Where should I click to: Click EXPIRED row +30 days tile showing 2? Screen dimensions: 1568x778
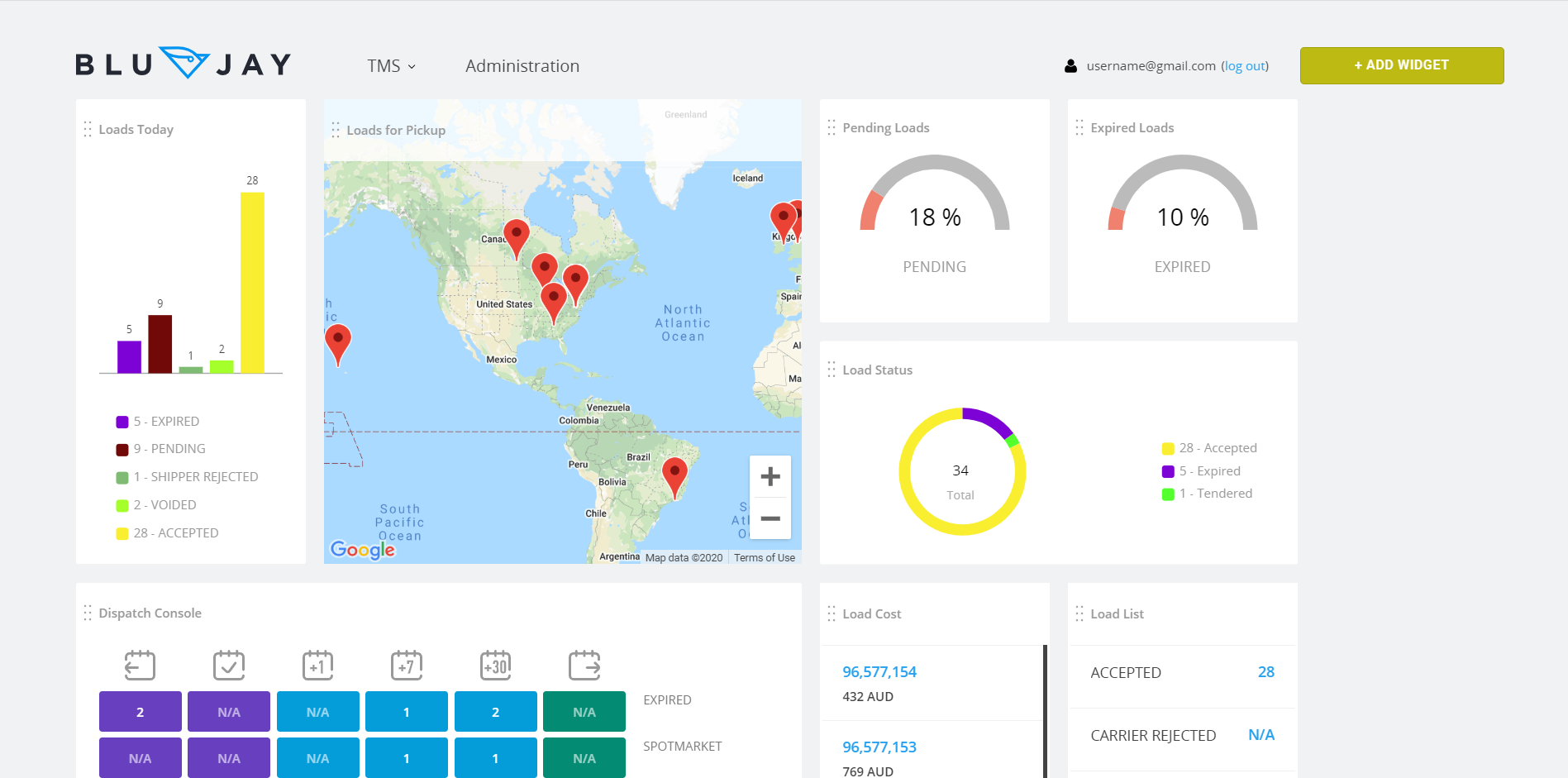click(496, 712)
